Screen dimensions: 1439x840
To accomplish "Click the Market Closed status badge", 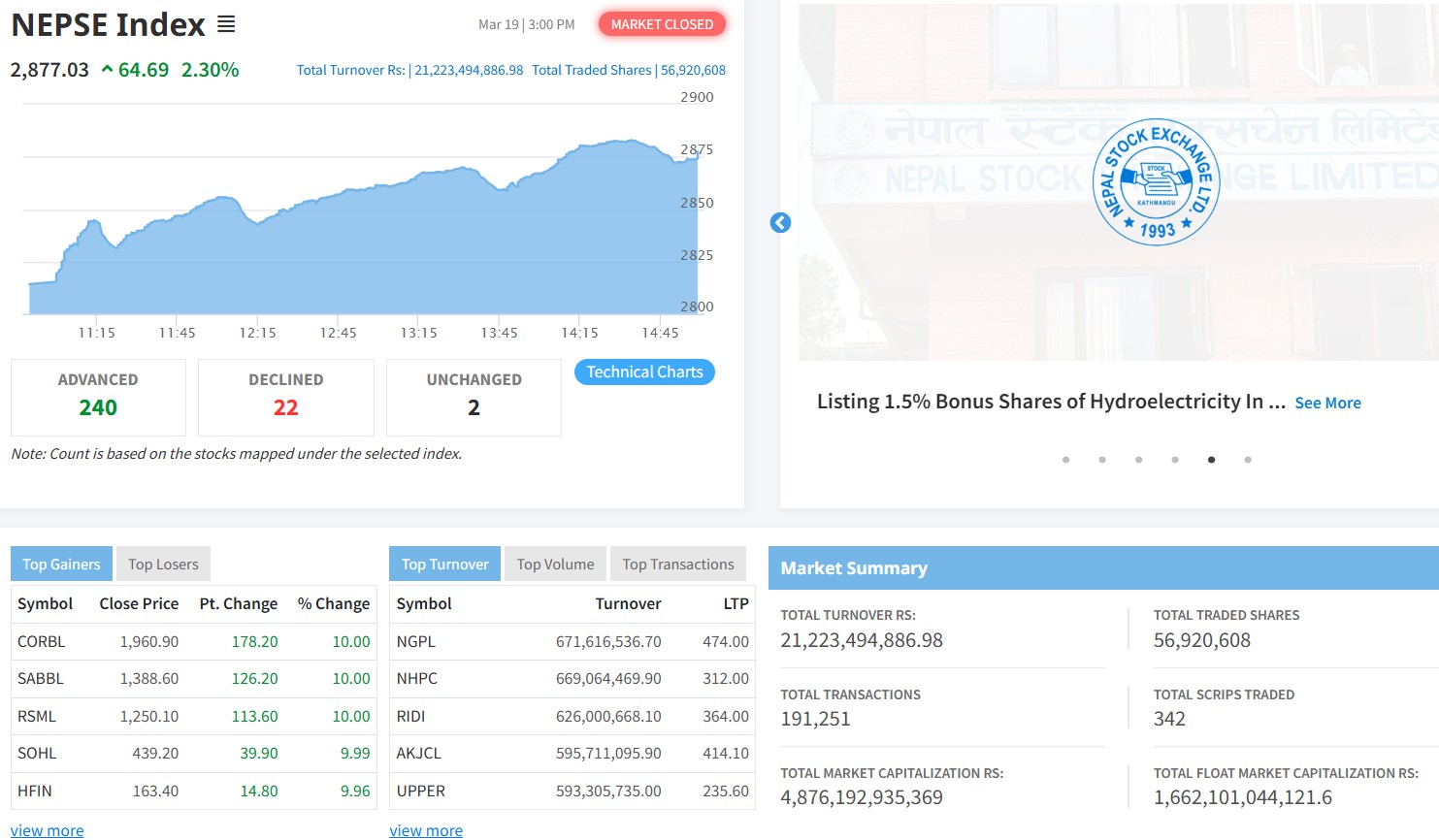I will pyautogui.click(x=662, y=24).
